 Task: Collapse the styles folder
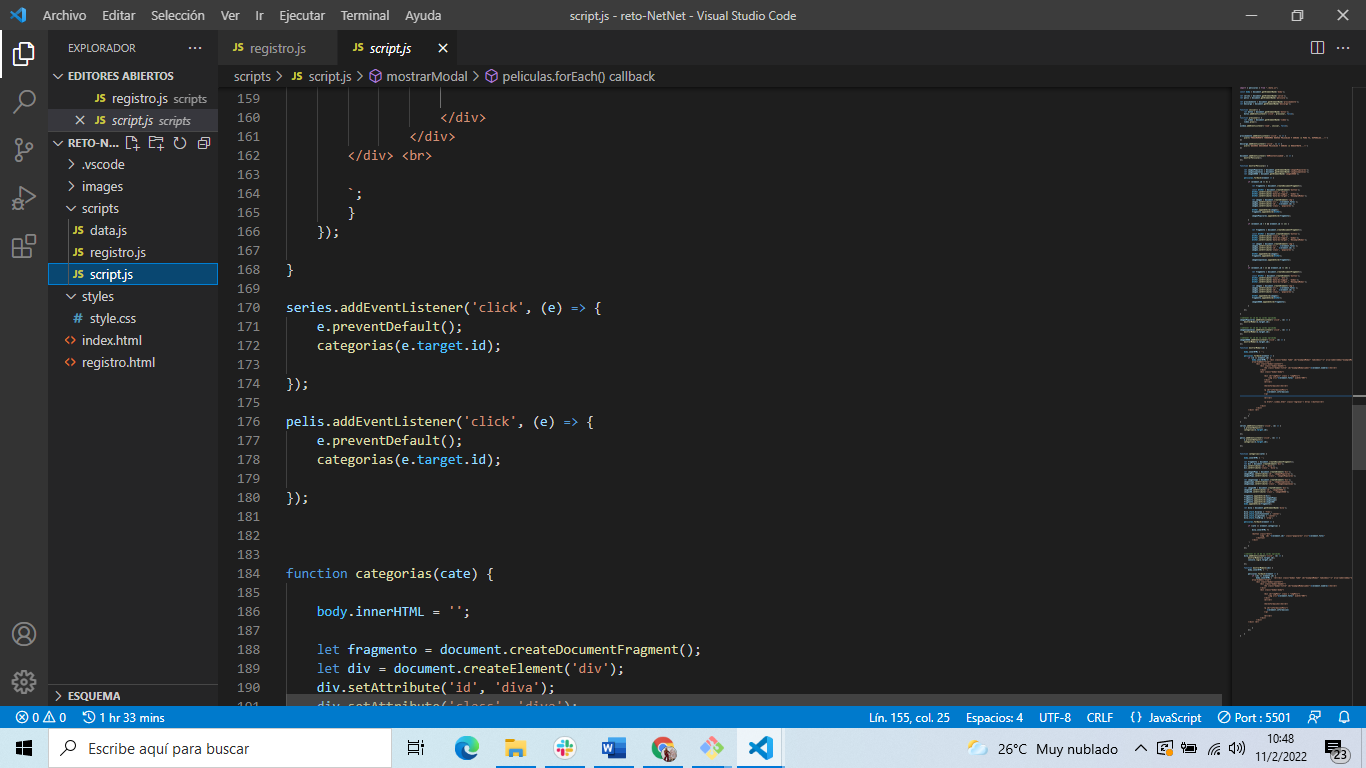[133, 297]
